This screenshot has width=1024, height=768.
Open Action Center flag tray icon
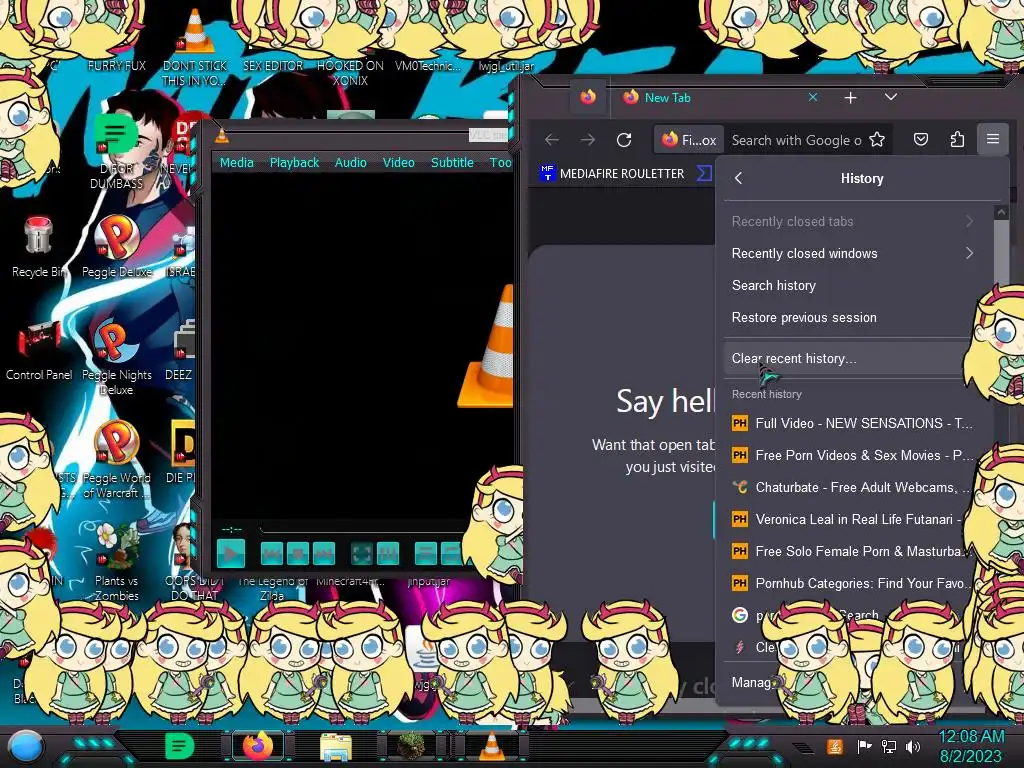pos(864,746)
